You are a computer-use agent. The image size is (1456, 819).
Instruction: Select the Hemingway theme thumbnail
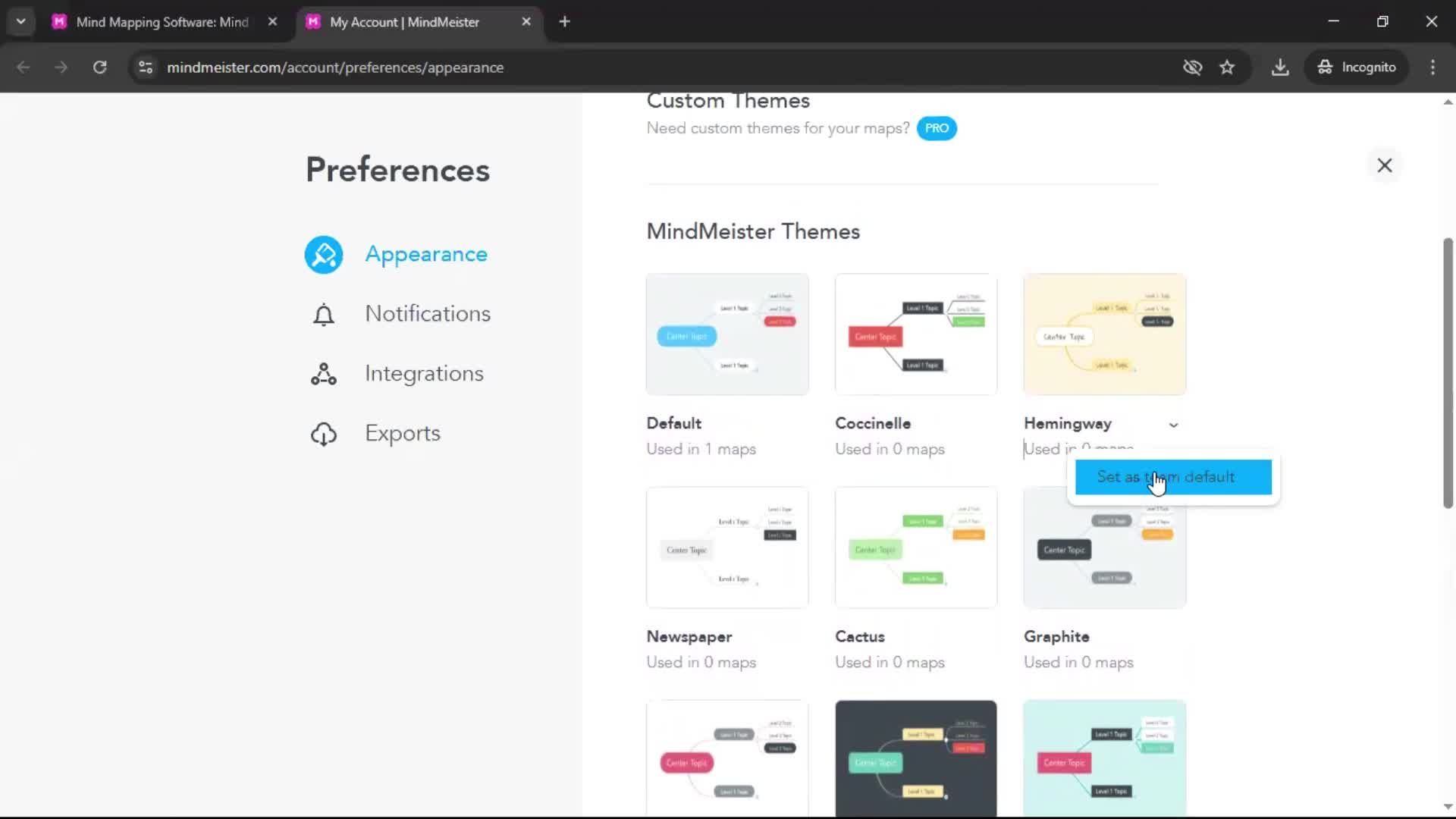click(1105, 334)
